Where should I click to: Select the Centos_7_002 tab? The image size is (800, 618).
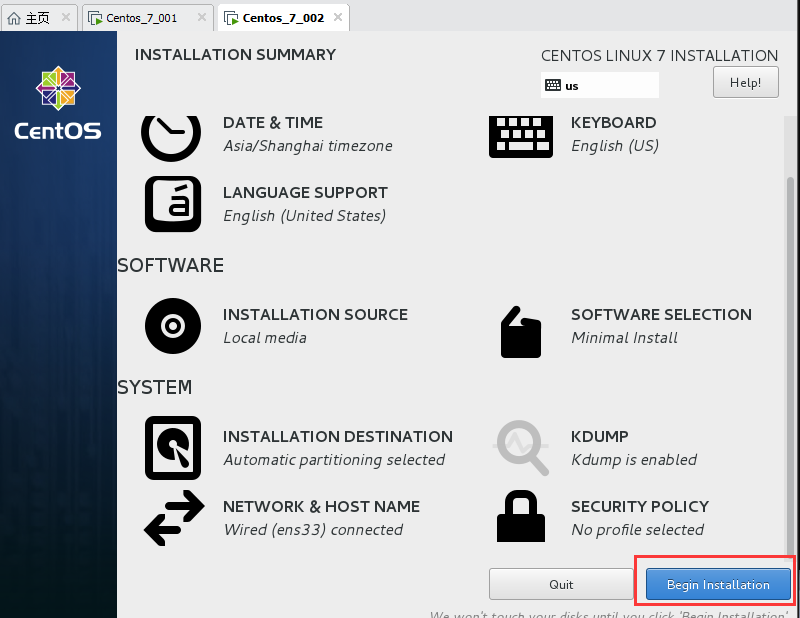click(x=283, y=18)
